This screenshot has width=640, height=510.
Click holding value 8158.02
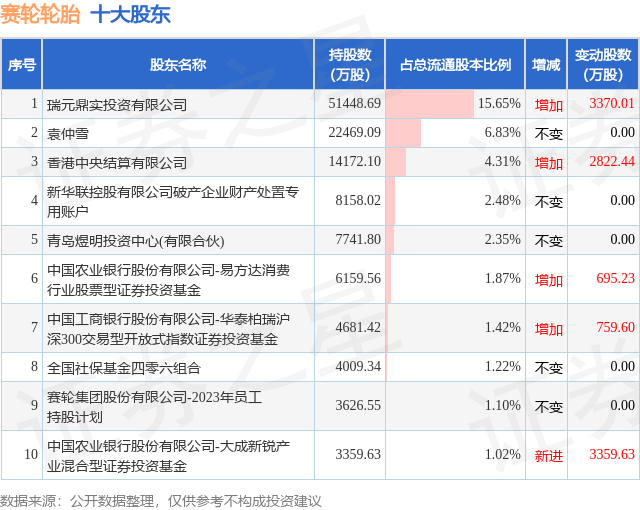pyautogui.click(x=358, y=200)
